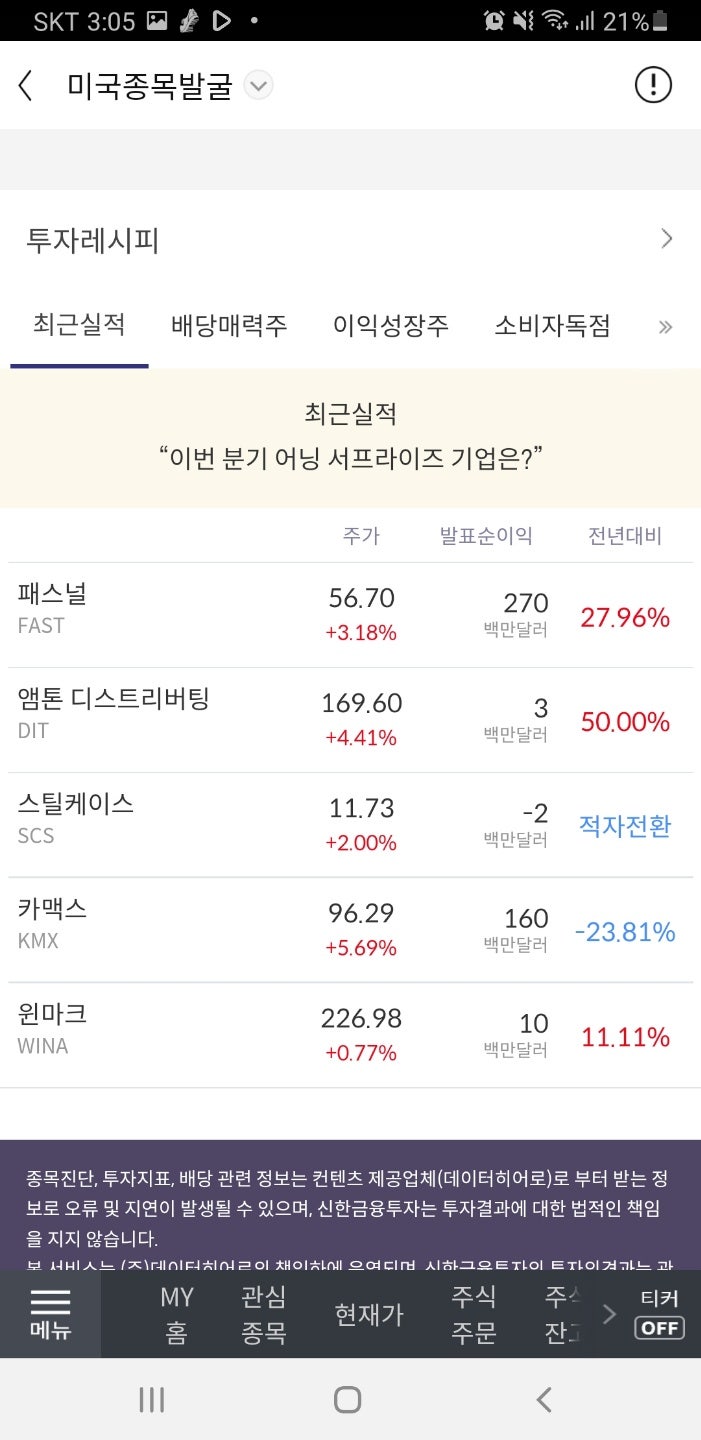The image size is (701, 1440).
Task: Show more recipe tabs double arrow
Action: (x=666, y=327)
